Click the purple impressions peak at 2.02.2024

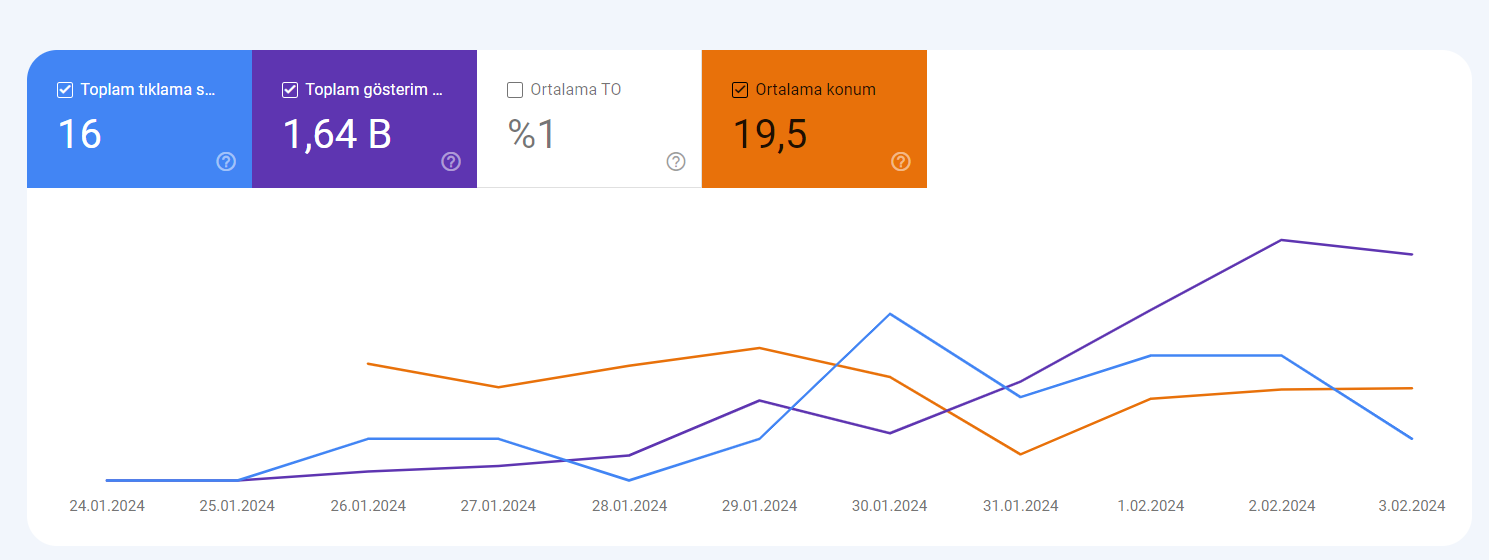1282,240
